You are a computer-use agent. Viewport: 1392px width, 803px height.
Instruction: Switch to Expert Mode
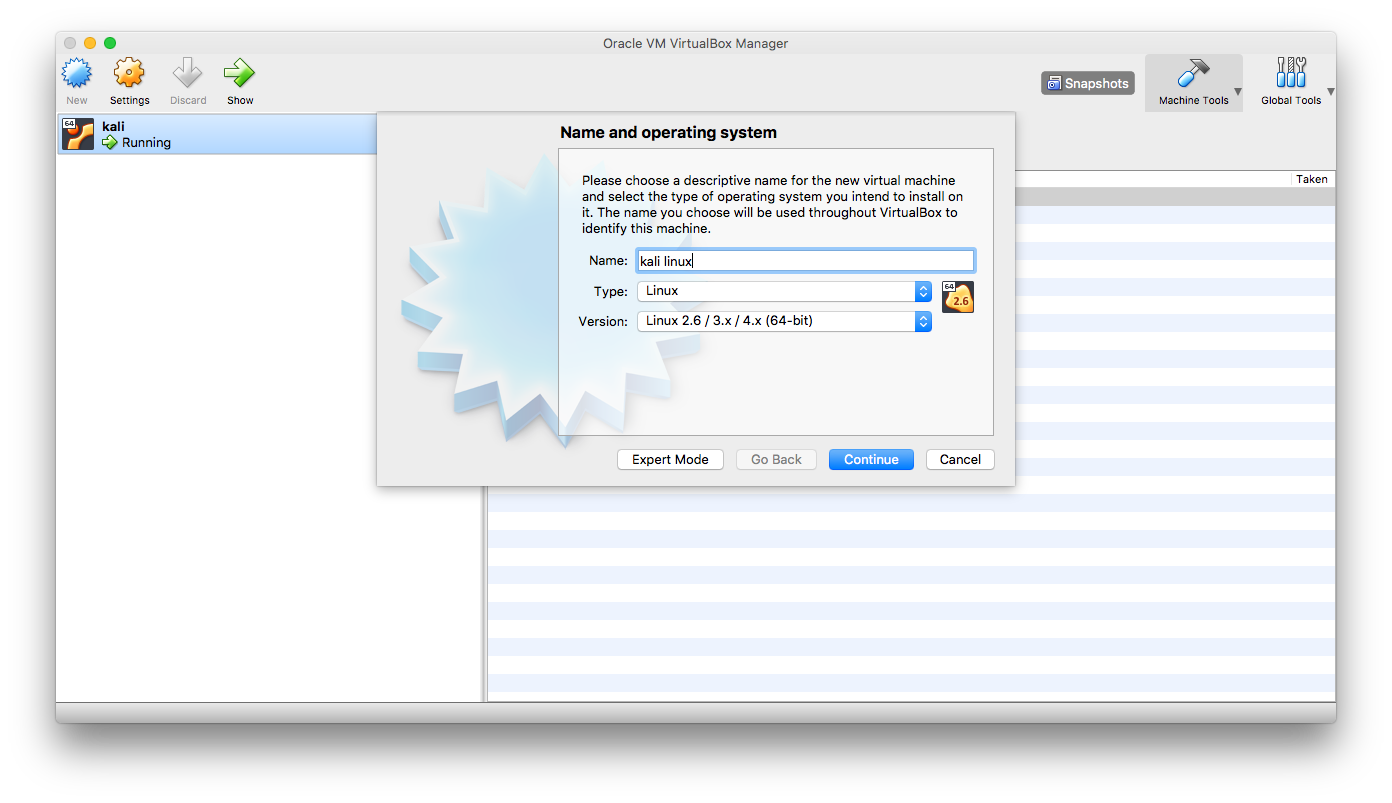point(670,459)
